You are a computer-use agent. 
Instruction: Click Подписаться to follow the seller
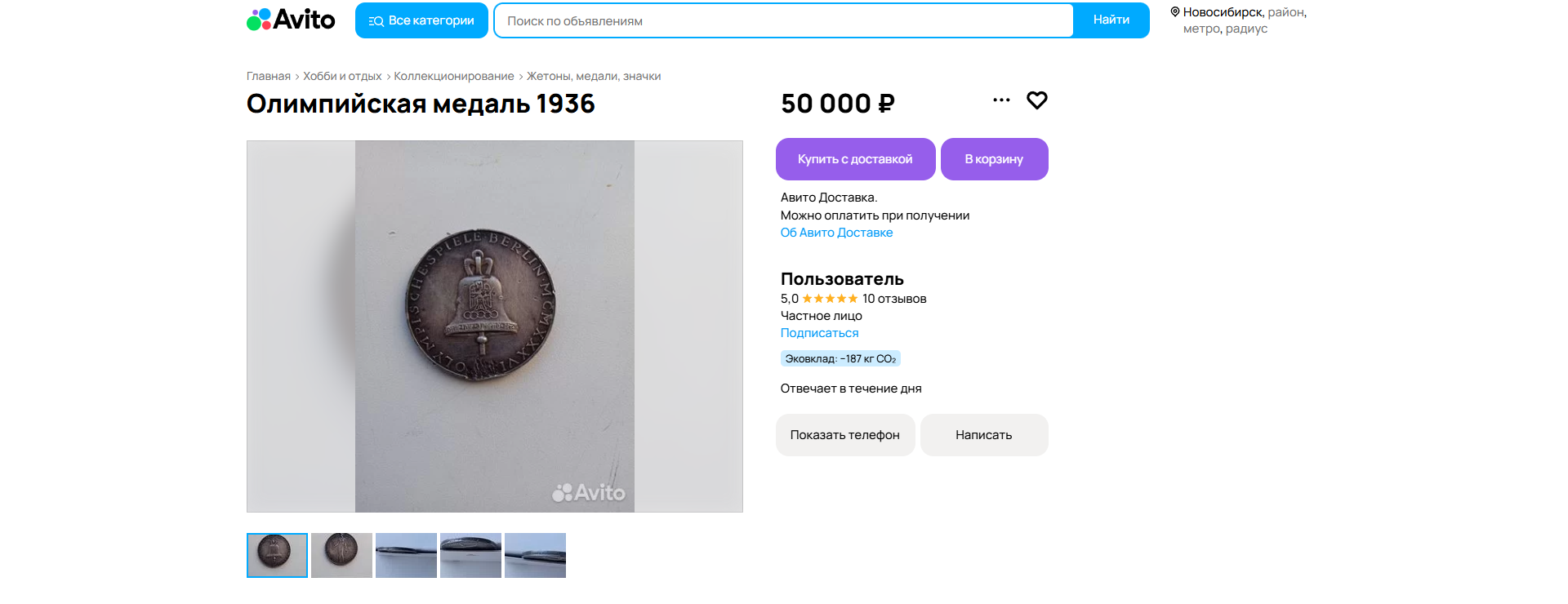coord(819,333)
